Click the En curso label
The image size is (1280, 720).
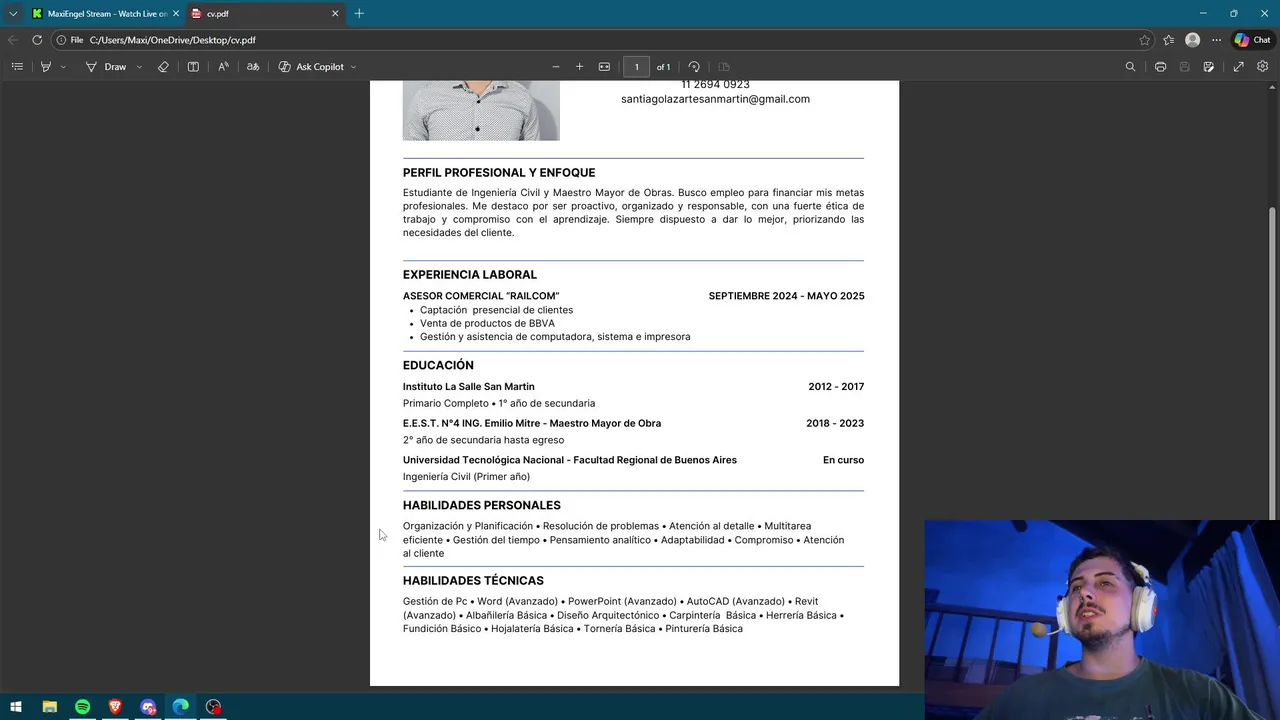[843, 460]
